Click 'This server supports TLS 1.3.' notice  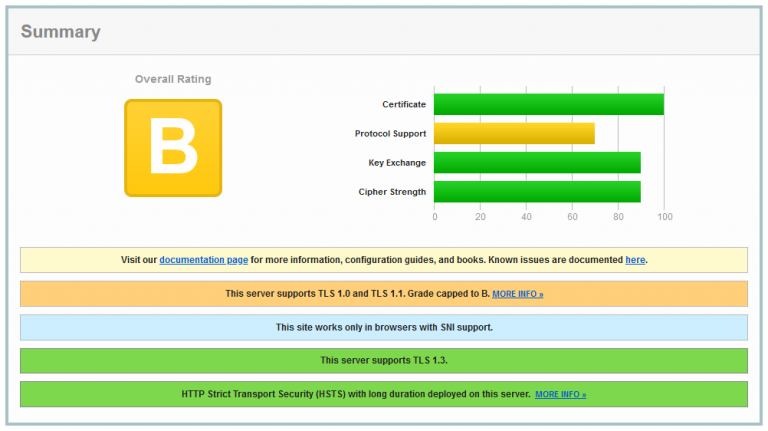tap(384, 360)
